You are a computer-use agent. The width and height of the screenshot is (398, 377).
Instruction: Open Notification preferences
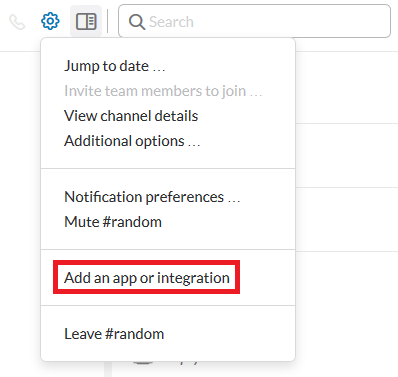152,197
